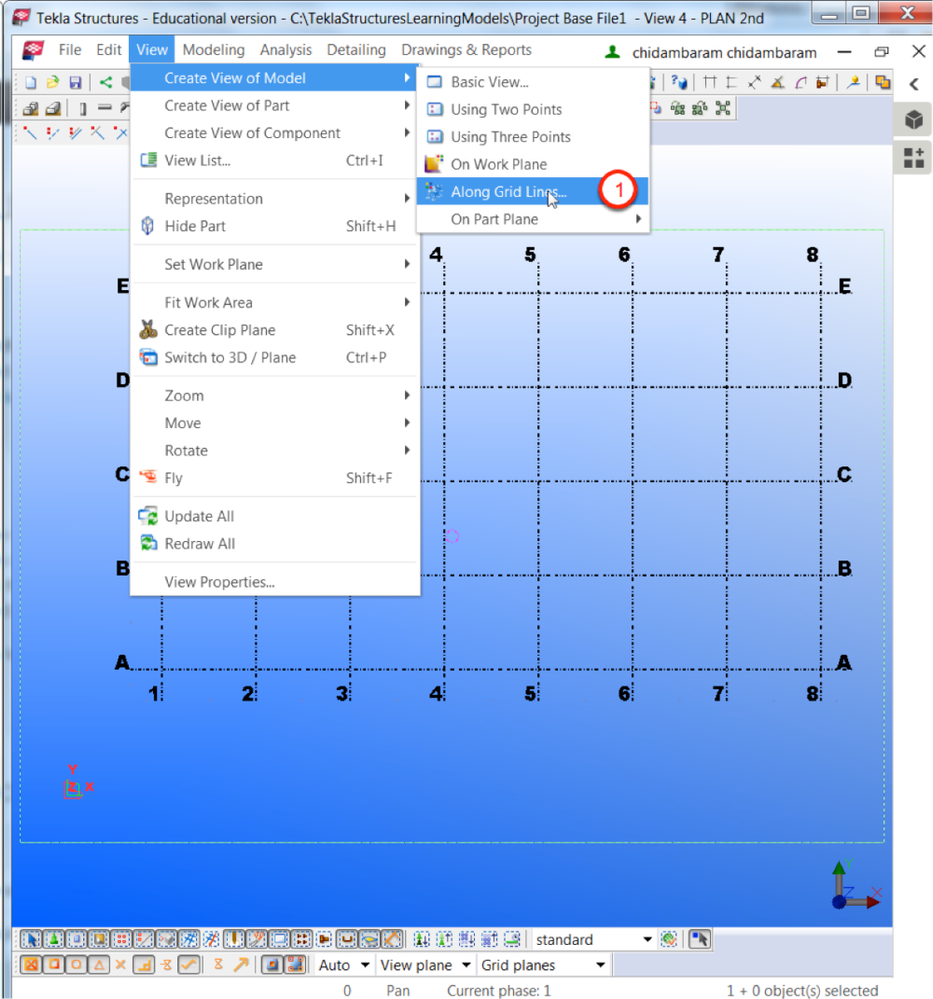Click the beam tool icon in second toolbar
The width and height of the screenshot is (933, 999).
point(105,108)
